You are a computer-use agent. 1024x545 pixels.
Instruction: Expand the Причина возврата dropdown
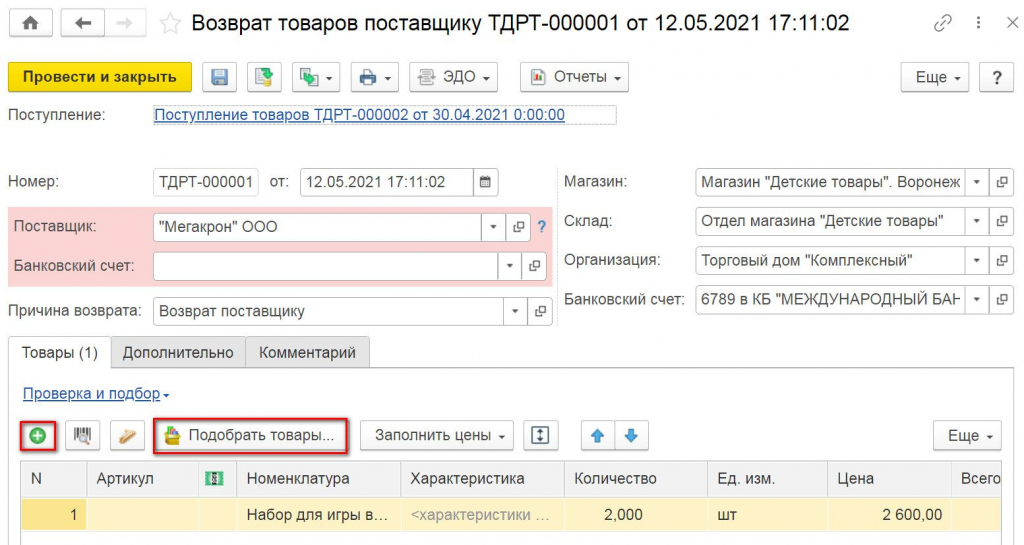coord(515,311)
